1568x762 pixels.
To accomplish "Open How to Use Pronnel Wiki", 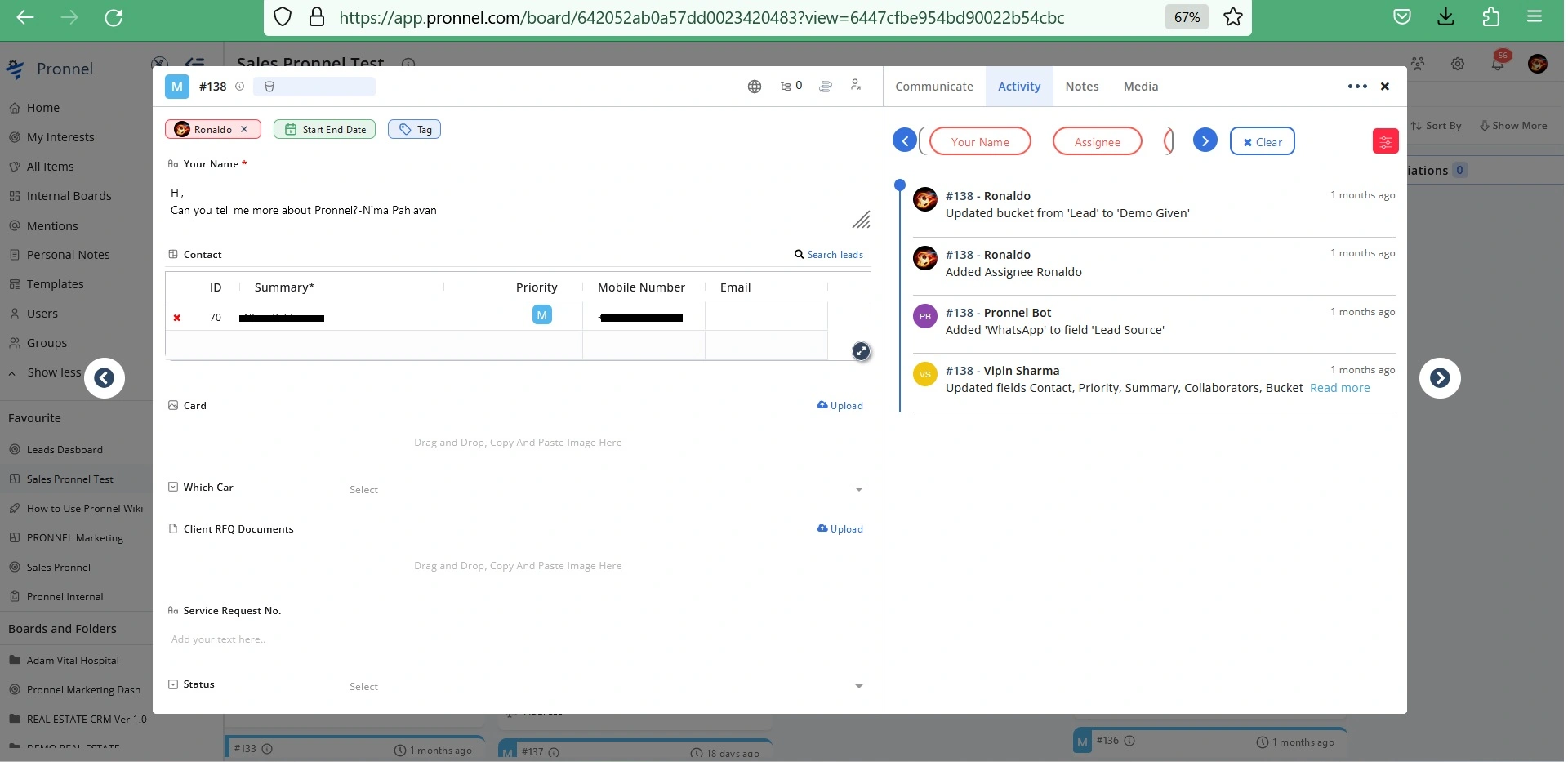I will point(84,509).
